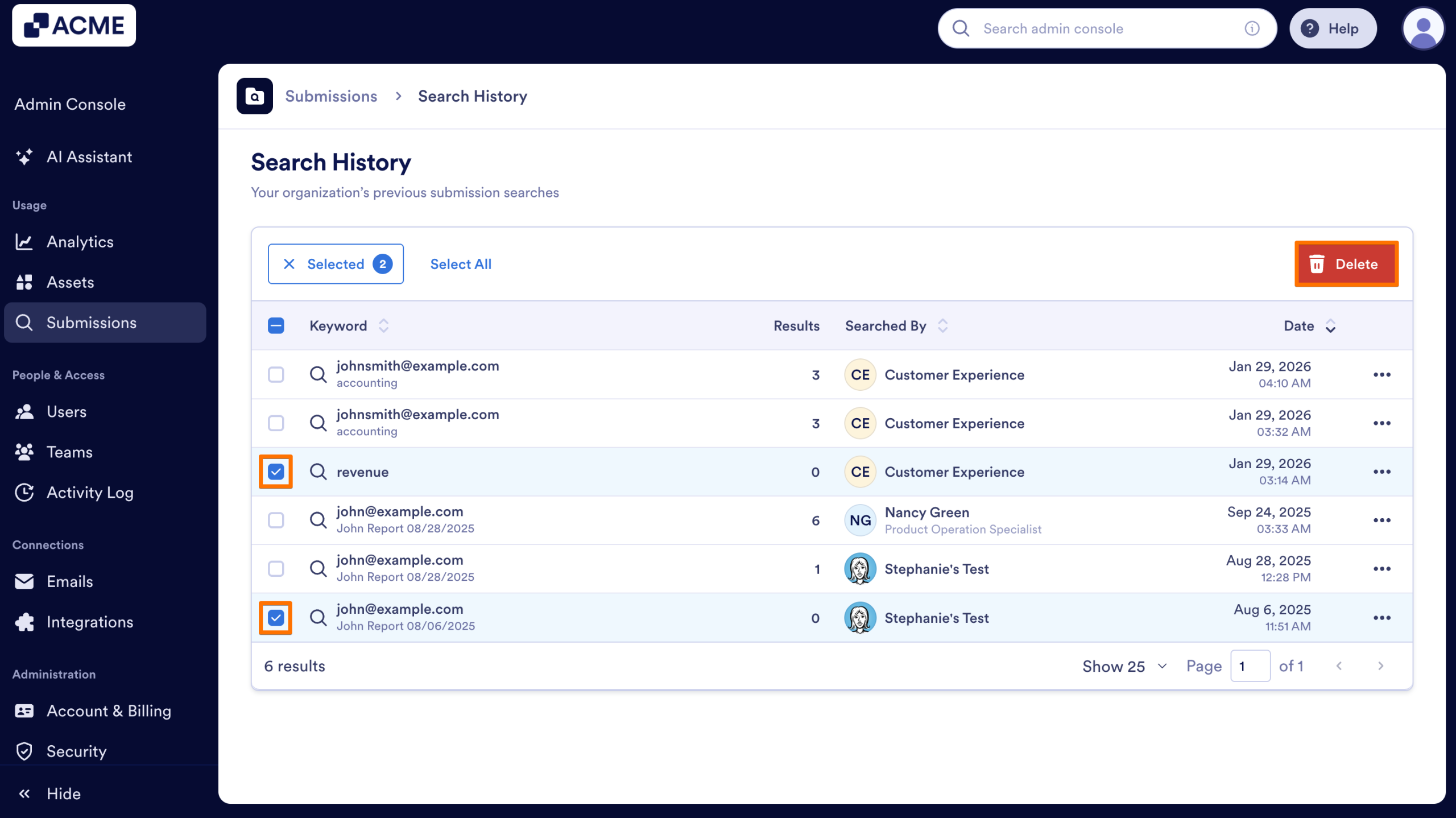Open Integrations settings
1456x818 pixels.
pos(90,622)
